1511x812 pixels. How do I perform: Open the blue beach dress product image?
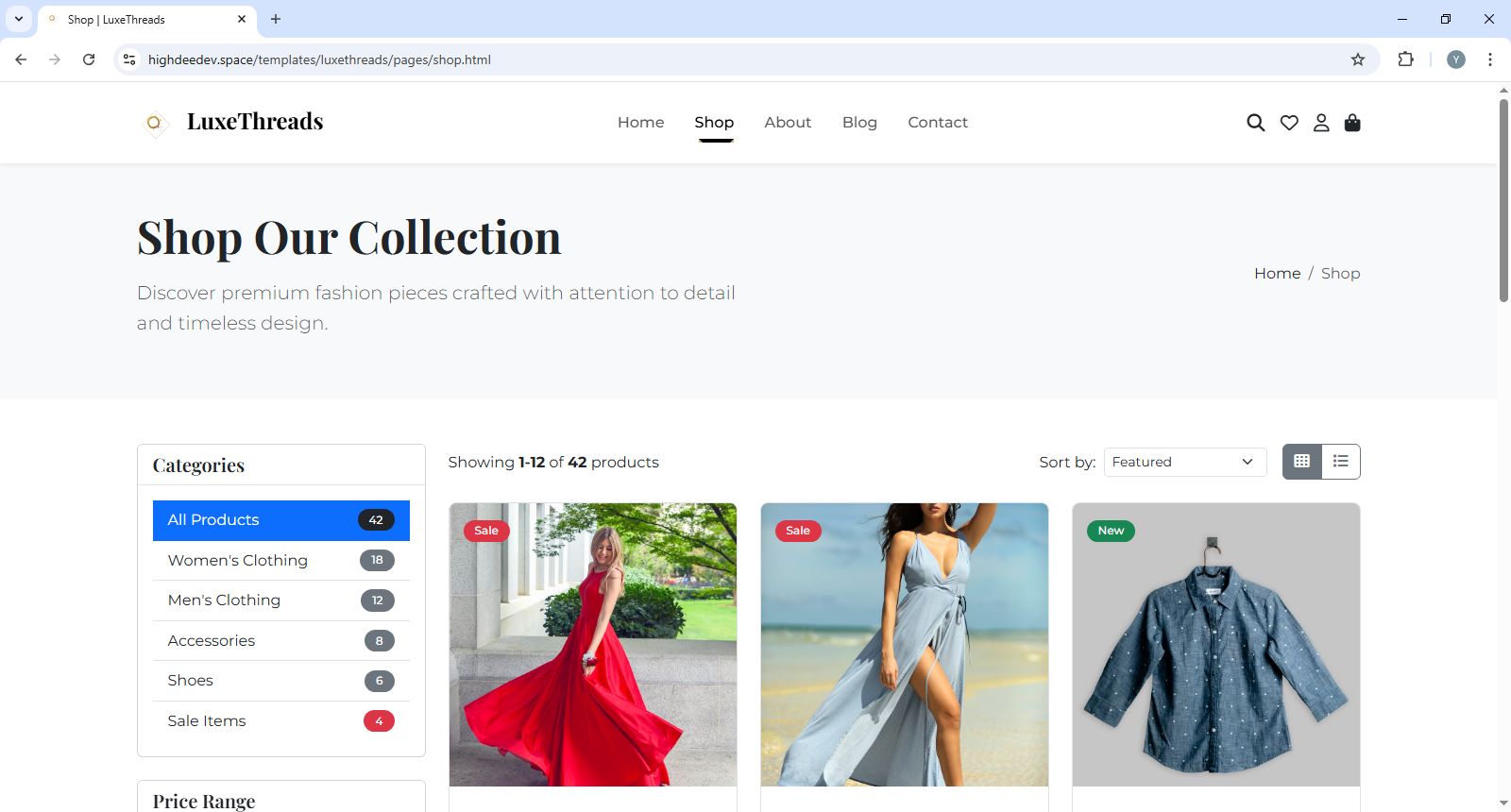click(905, 645)
